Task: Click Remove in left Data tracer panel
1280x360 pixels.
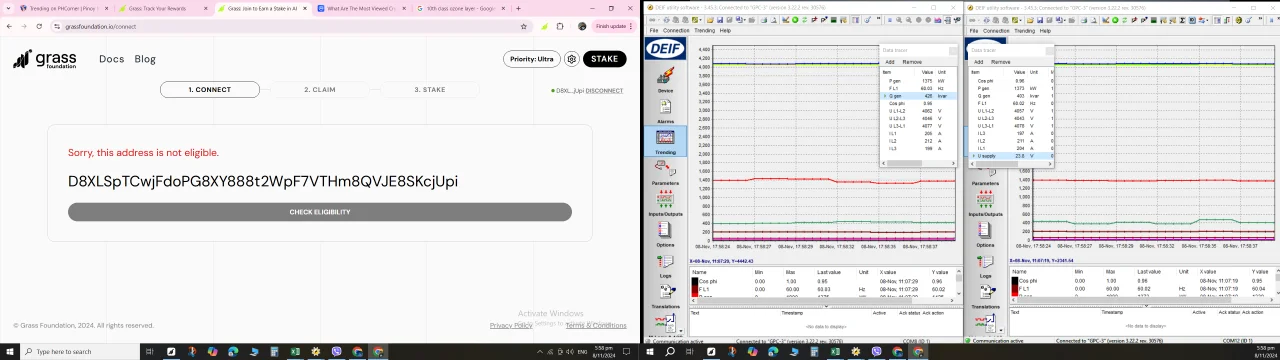Action: 912,62
